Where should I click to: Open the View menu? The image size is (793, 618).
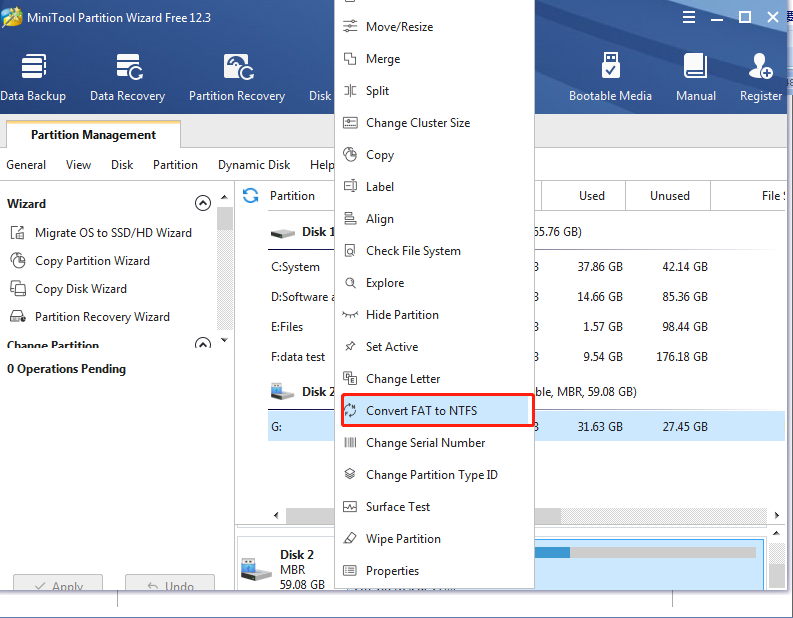click(x=78, y=165)
